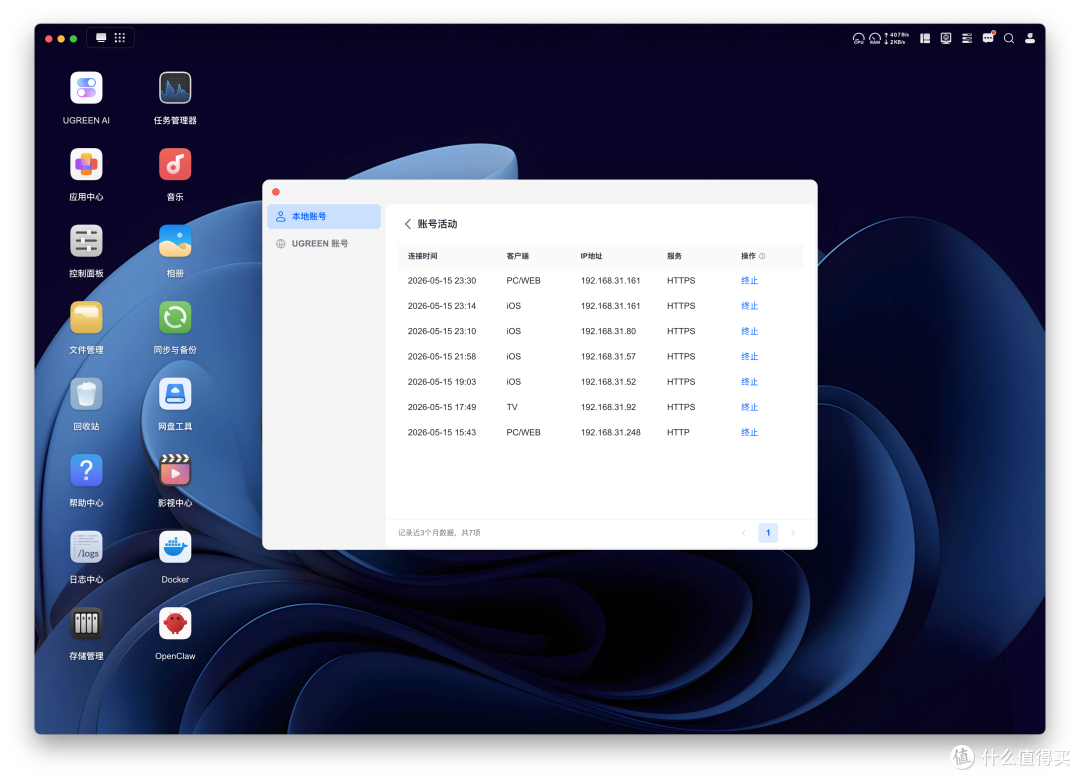Select page 1 in pagination
1080x780 pixels.
click(768, 533)
